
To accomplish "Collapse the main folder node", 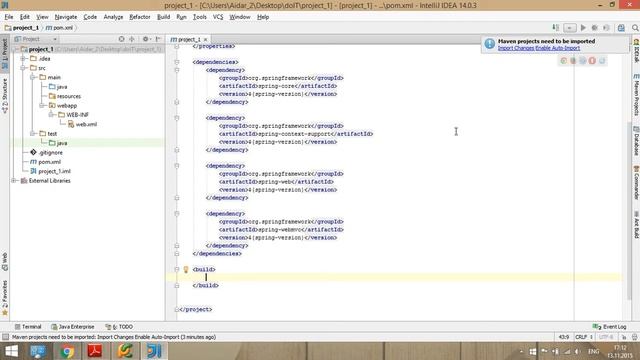I will [33, 78].
